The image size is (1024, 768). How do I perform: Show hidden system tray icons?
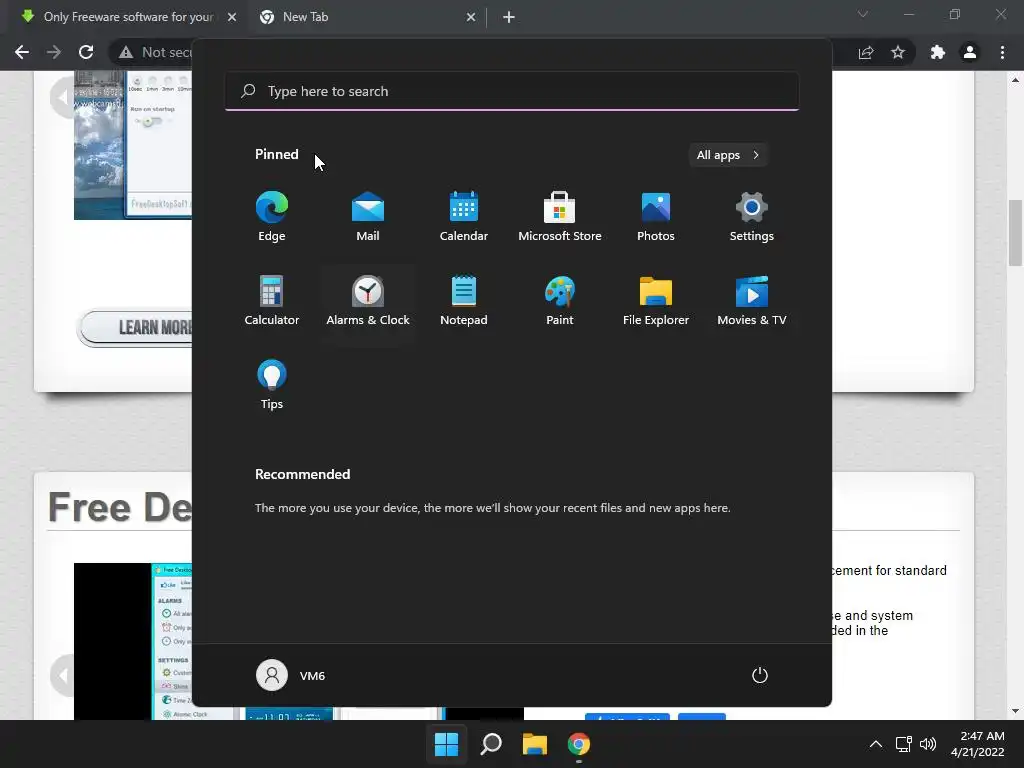coord(876,744)
